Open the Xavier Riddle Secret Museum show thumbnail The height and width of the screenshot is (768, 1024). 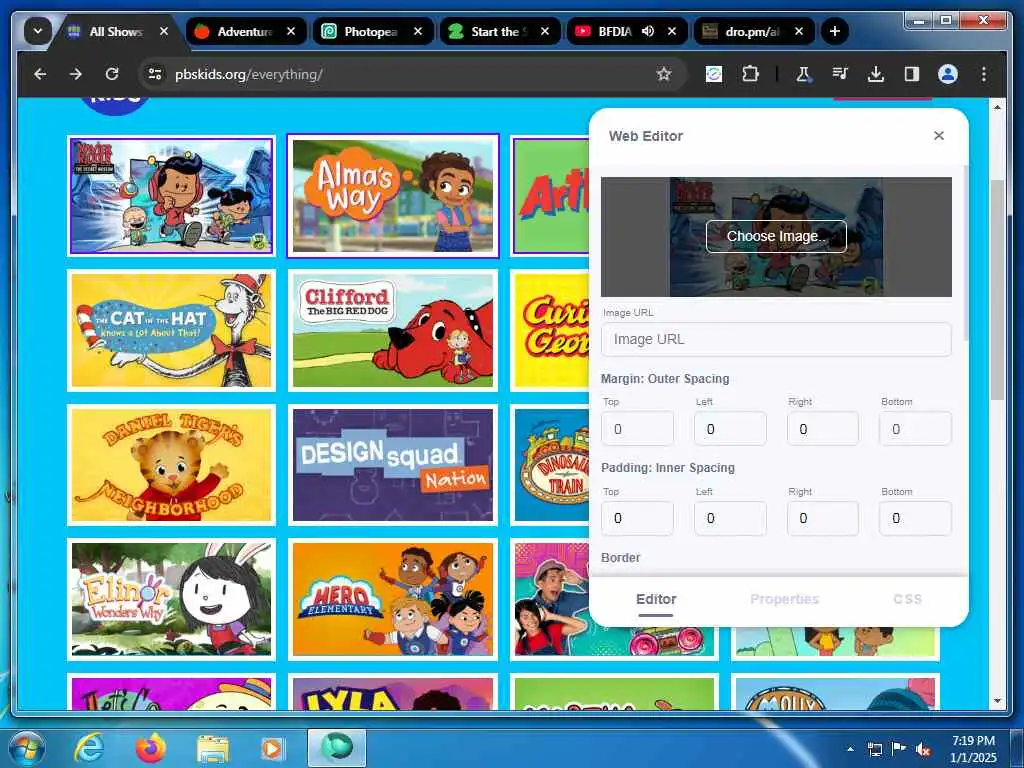pyautogui.click(x=171, y=196)
